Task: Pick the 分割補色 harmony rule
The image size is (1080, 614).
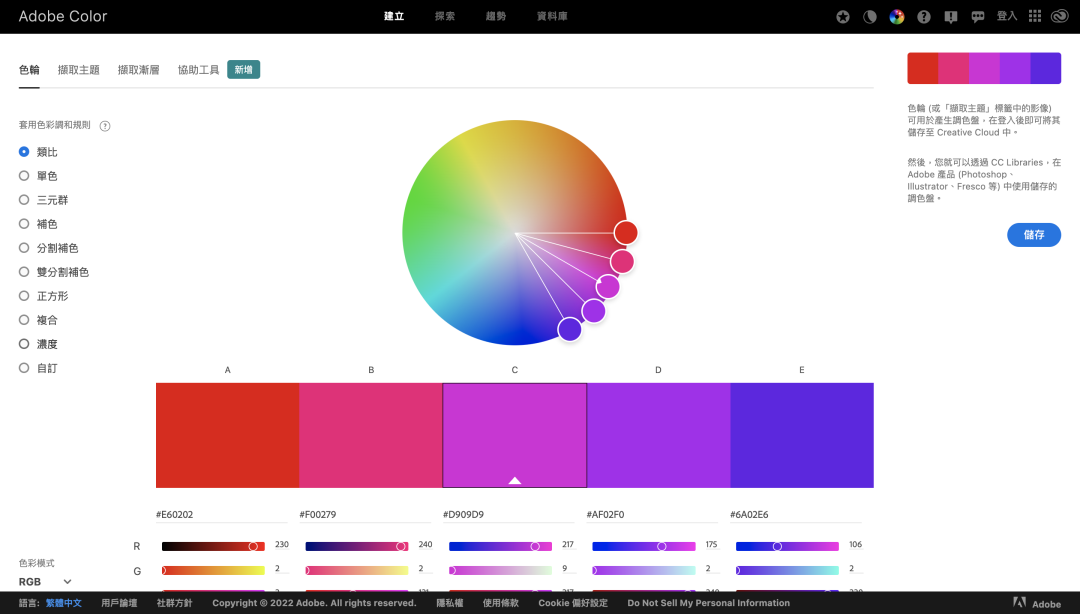Action: [x=49, y=248]
